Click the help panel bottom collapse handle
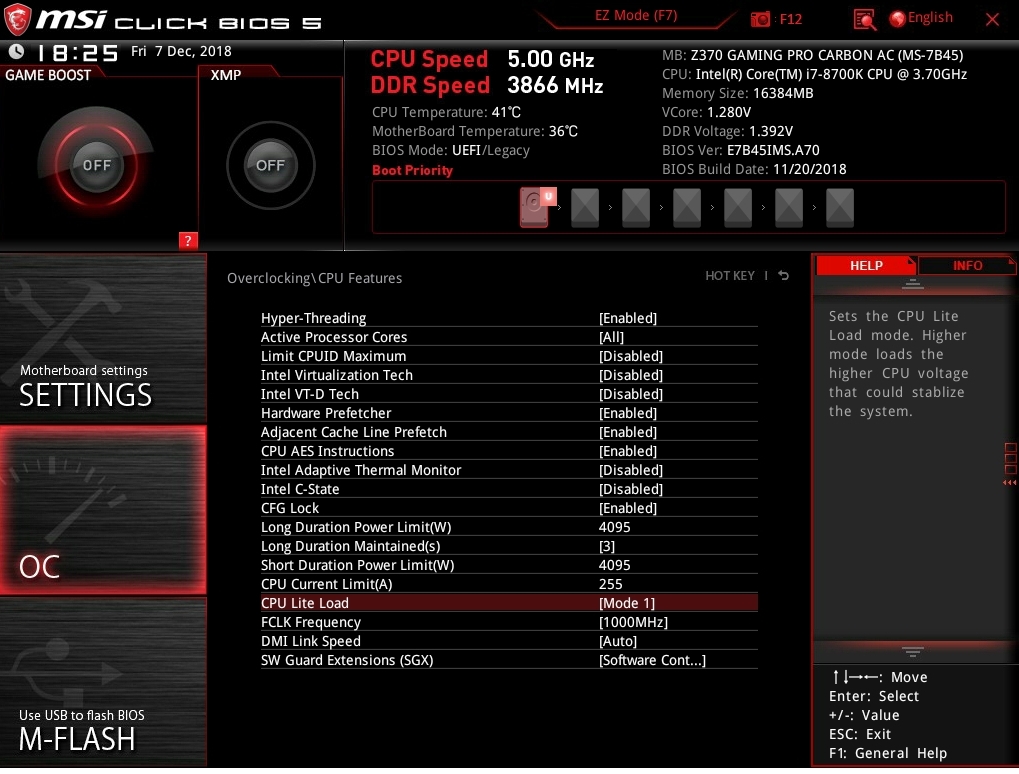 click(912, 651)
